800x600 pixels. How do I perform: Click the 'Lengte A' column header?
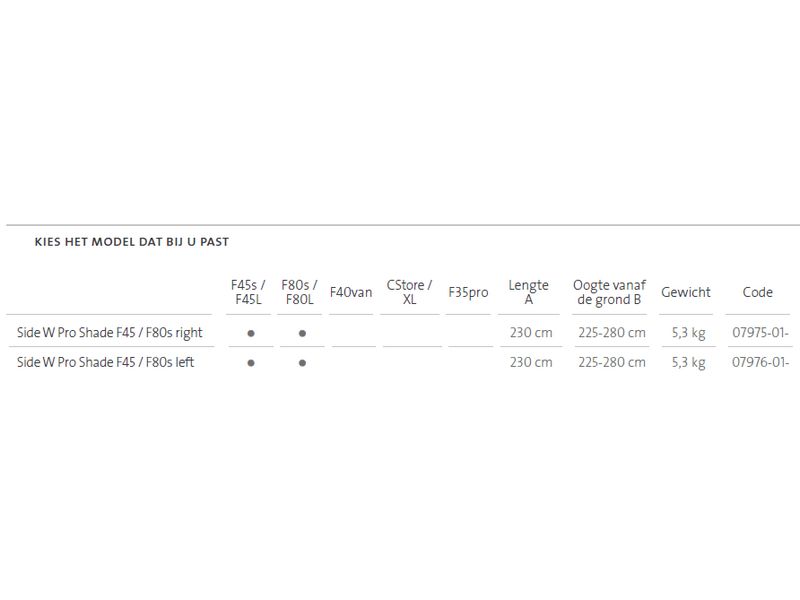click(528, 292)
